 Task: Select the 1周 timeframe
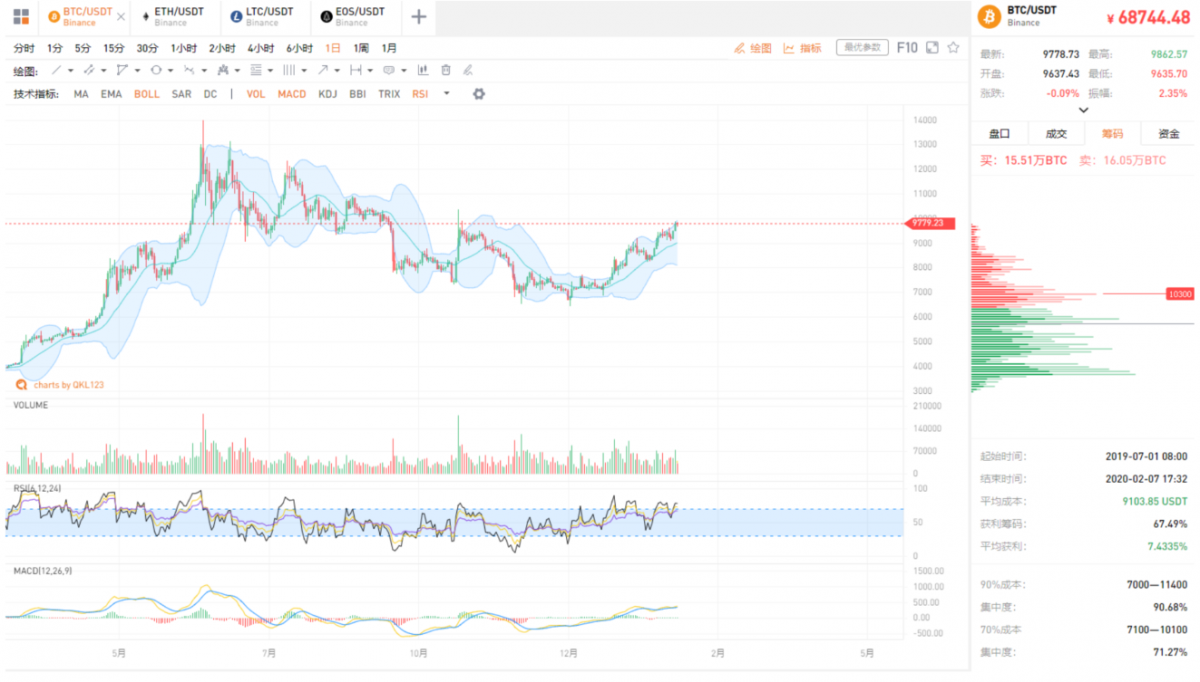pos(361,48)
